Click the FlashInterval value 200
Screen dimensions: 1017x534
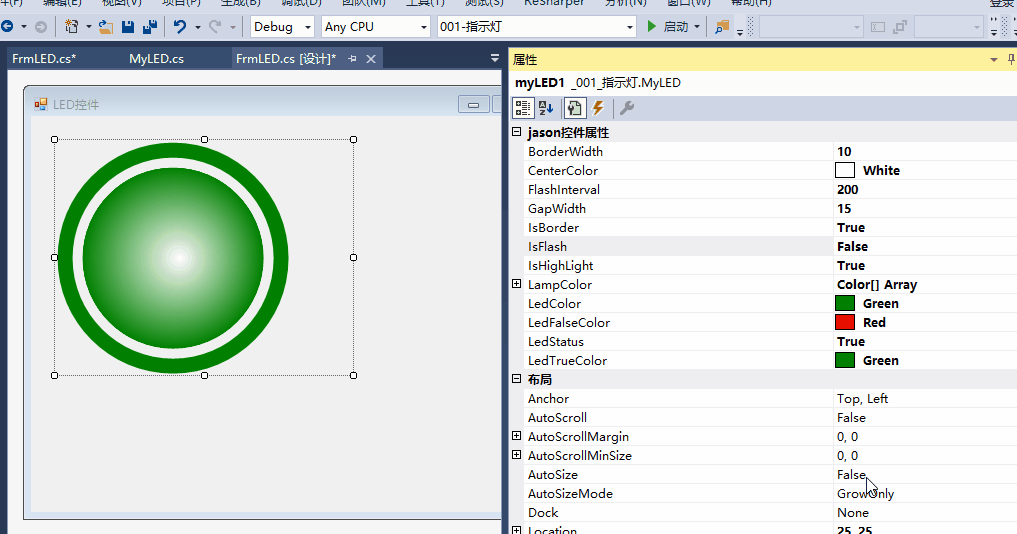coord(847,189)
